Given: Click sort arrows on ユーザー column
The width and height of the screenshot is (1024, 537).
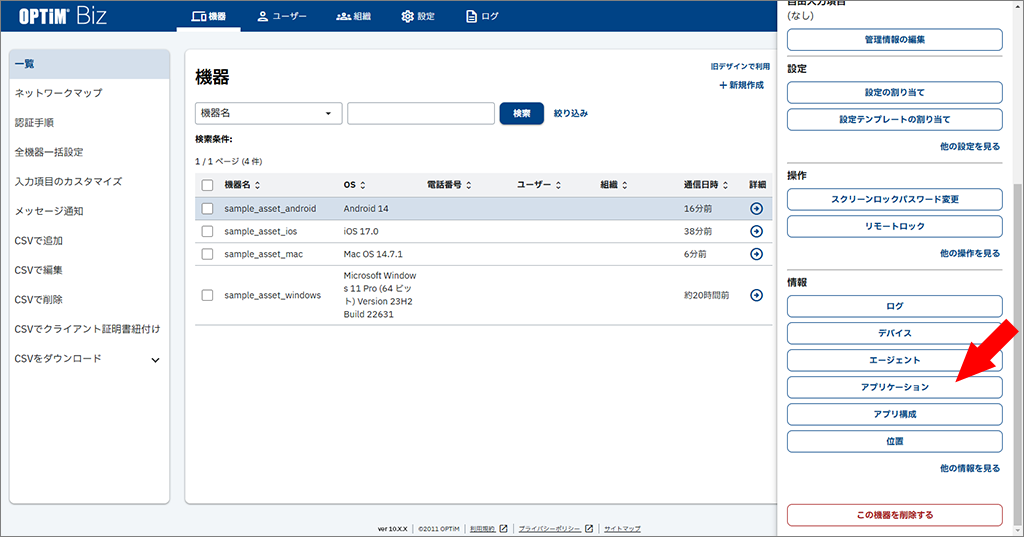Looking at the screenshot, I should (x=558, y=186).
